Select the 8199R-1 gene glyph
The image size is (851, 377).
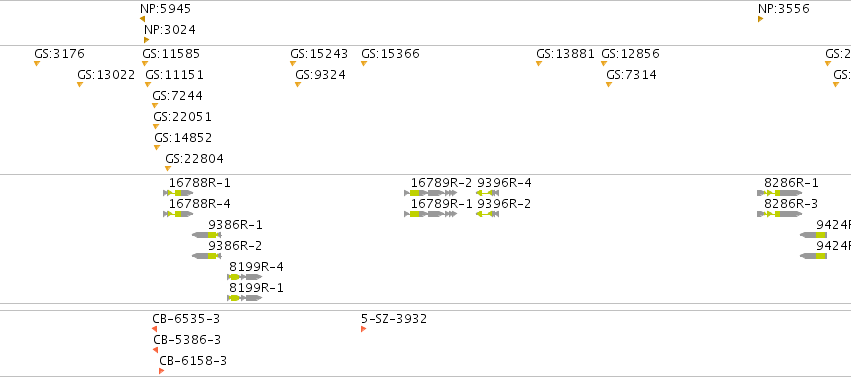[245, 298]
